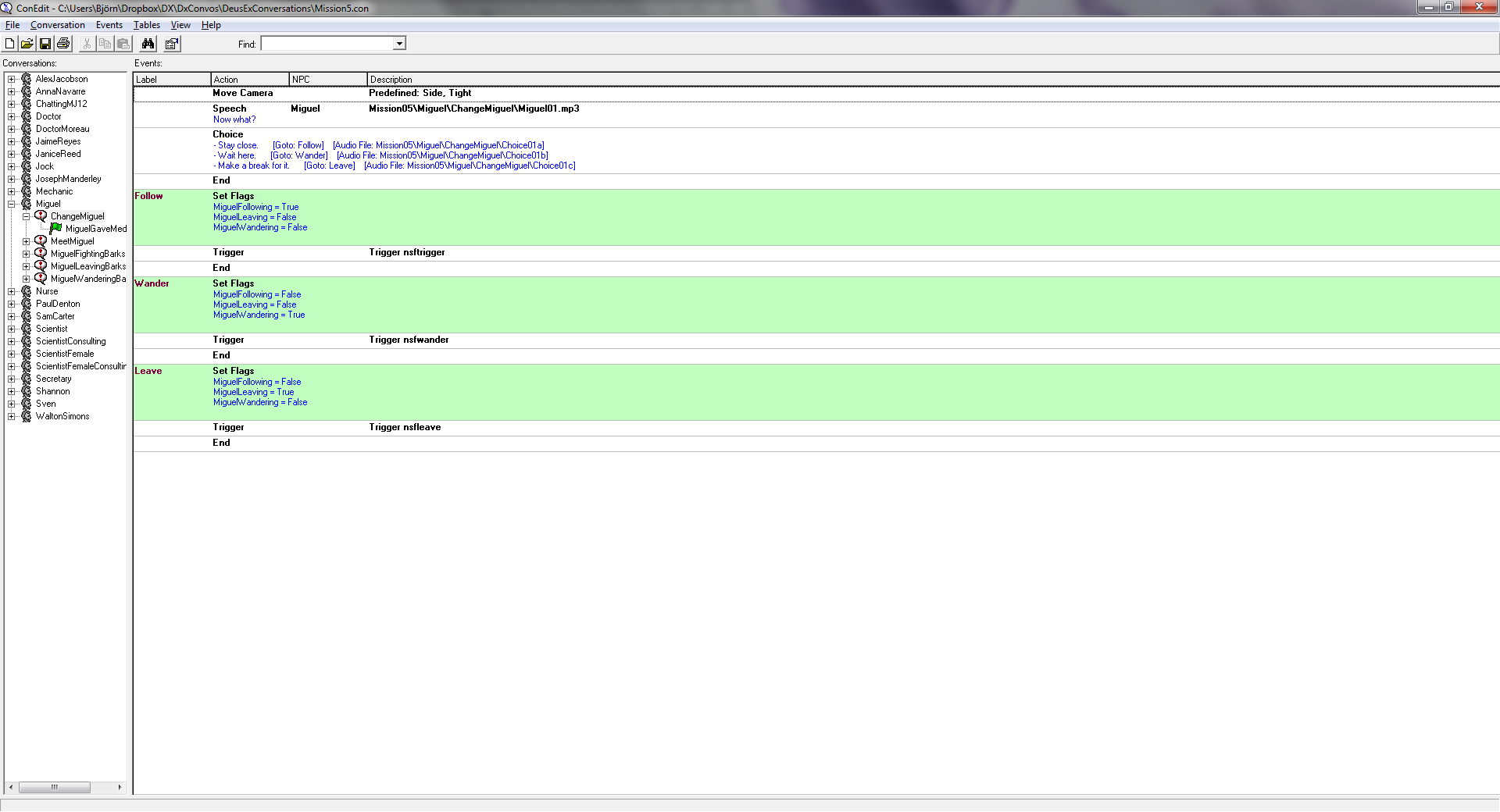Click the Print toolbar icon
The width and height of the screenshot is (1500, 812).
point(63,44)
